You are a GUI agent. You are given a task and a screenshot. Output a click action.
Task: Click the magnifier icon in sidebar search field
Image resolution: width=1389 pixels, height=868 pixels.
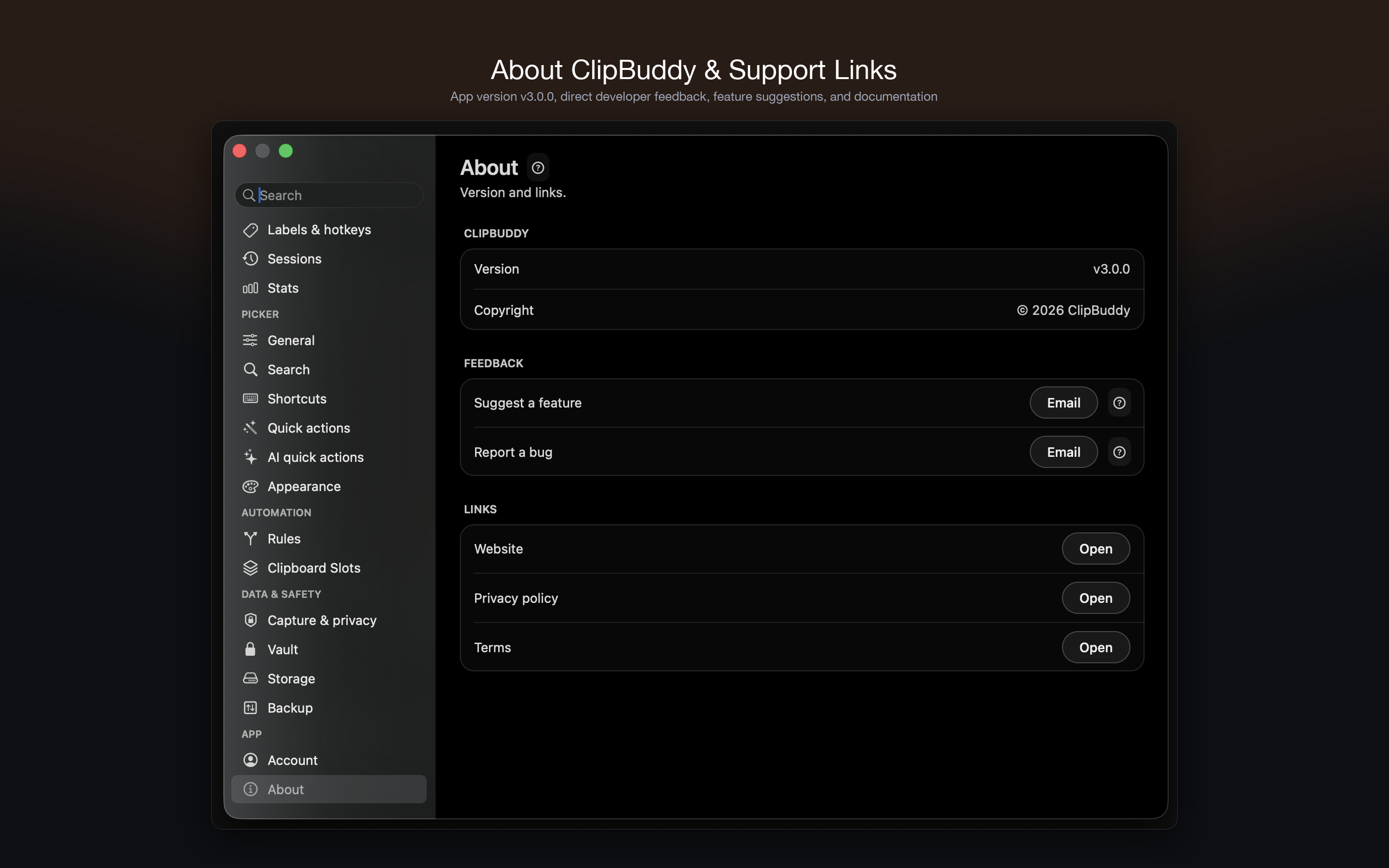point(248,195)
